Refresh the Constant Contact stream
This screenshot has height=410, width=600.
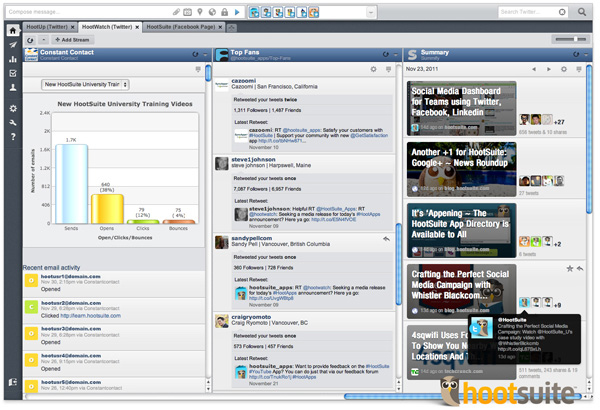(x=195, y=54)
